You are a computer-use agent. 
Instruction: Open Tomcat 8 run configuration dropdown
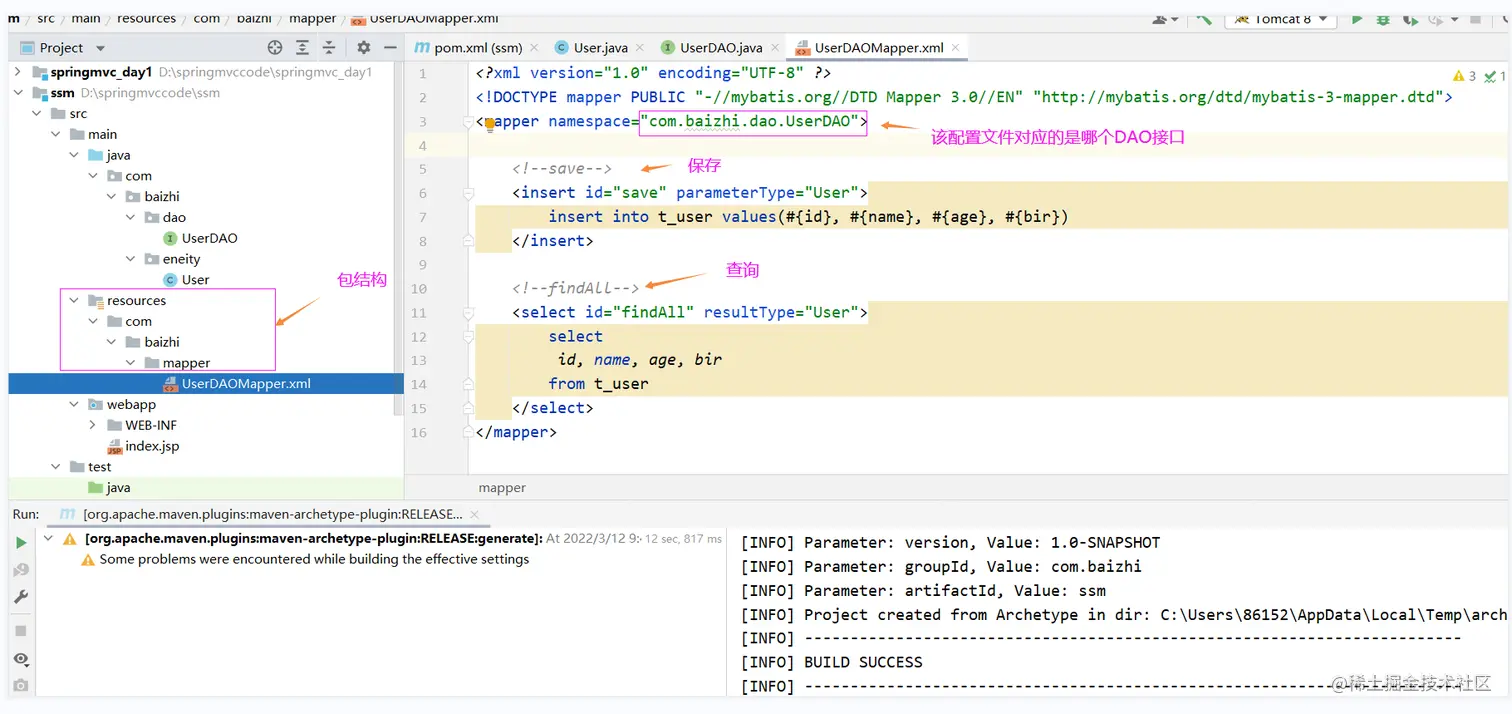coord(1323,18)
